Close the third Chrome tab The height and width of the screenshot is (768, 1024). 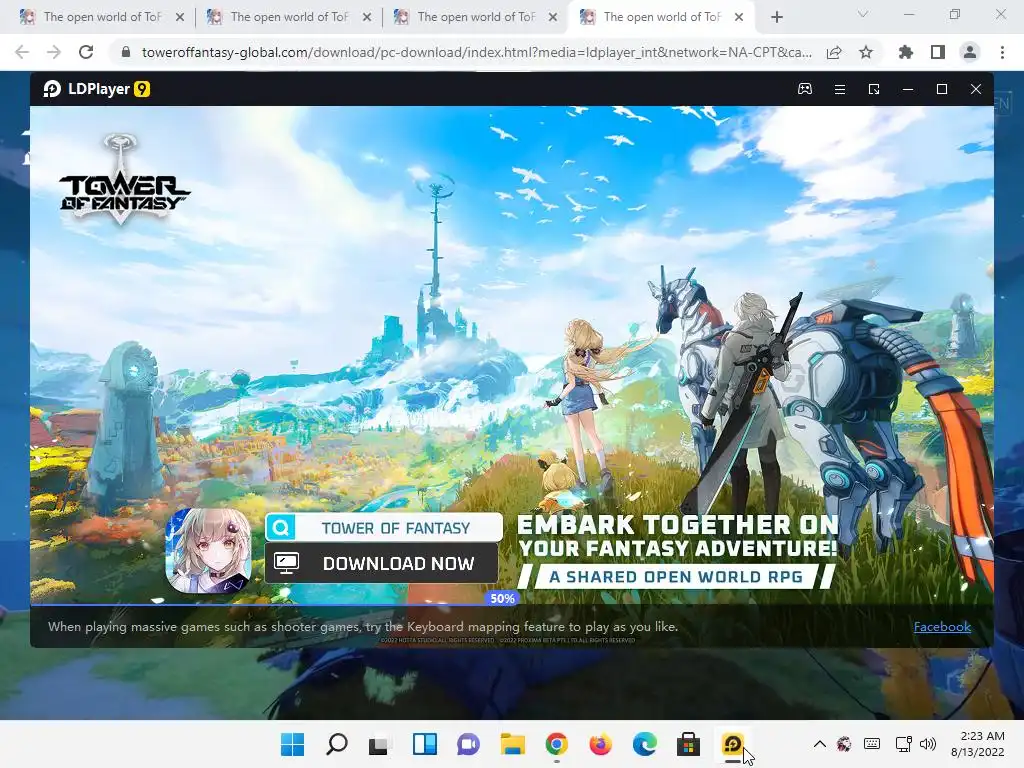pyautogui.click(x=553, y=17)
